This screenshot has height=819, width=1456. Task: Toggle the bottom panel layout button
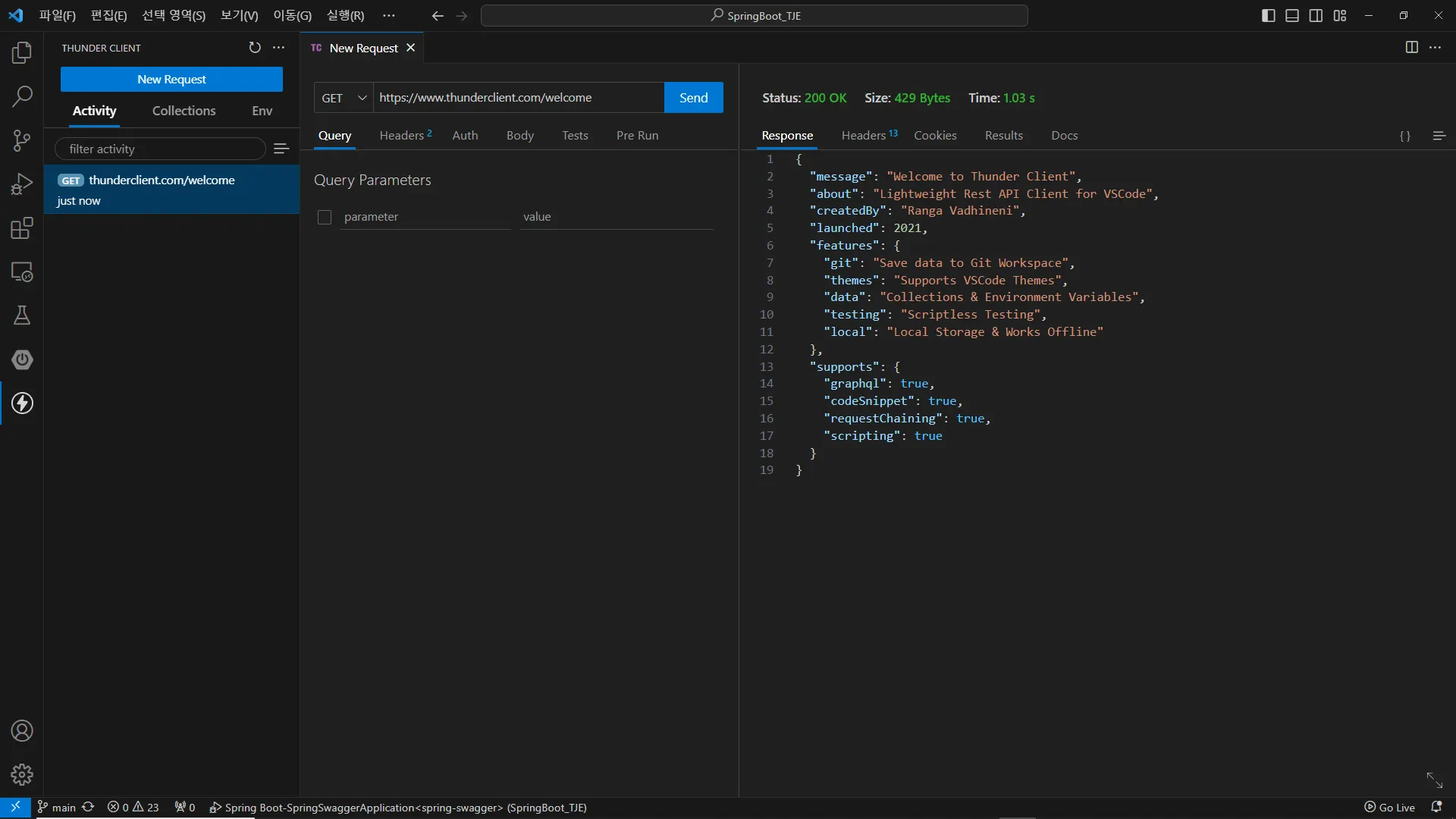pyautogui.click(x=1292, y=15)
